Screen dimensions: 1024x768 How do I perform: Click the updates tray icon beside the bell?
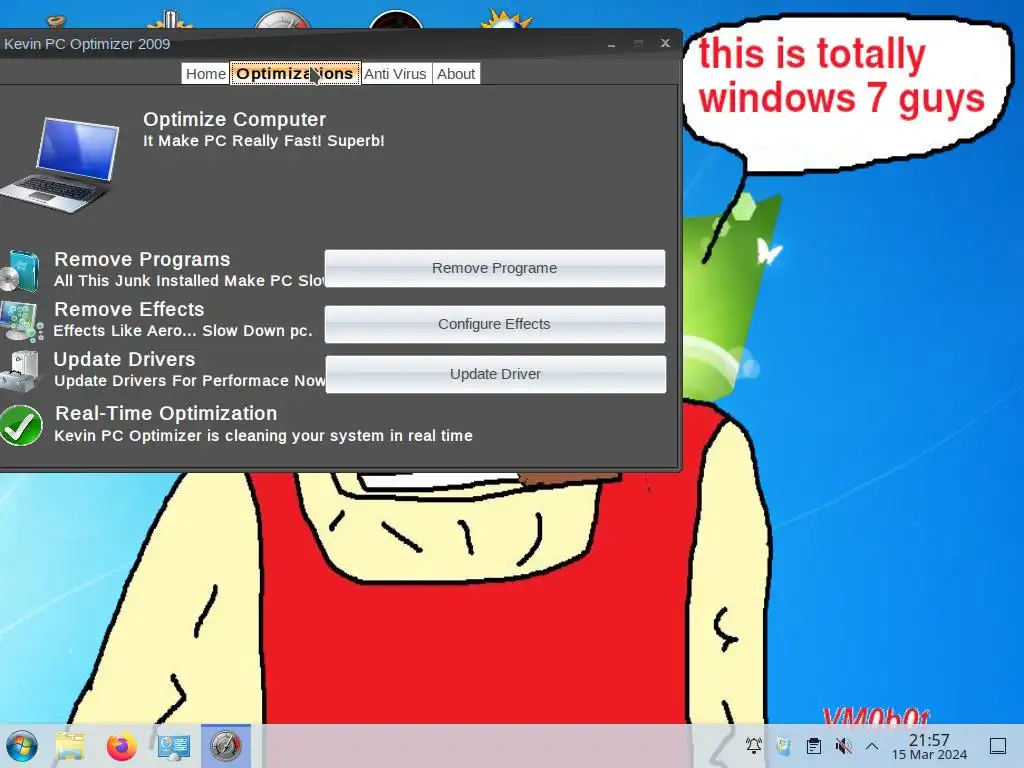point(783,745)
